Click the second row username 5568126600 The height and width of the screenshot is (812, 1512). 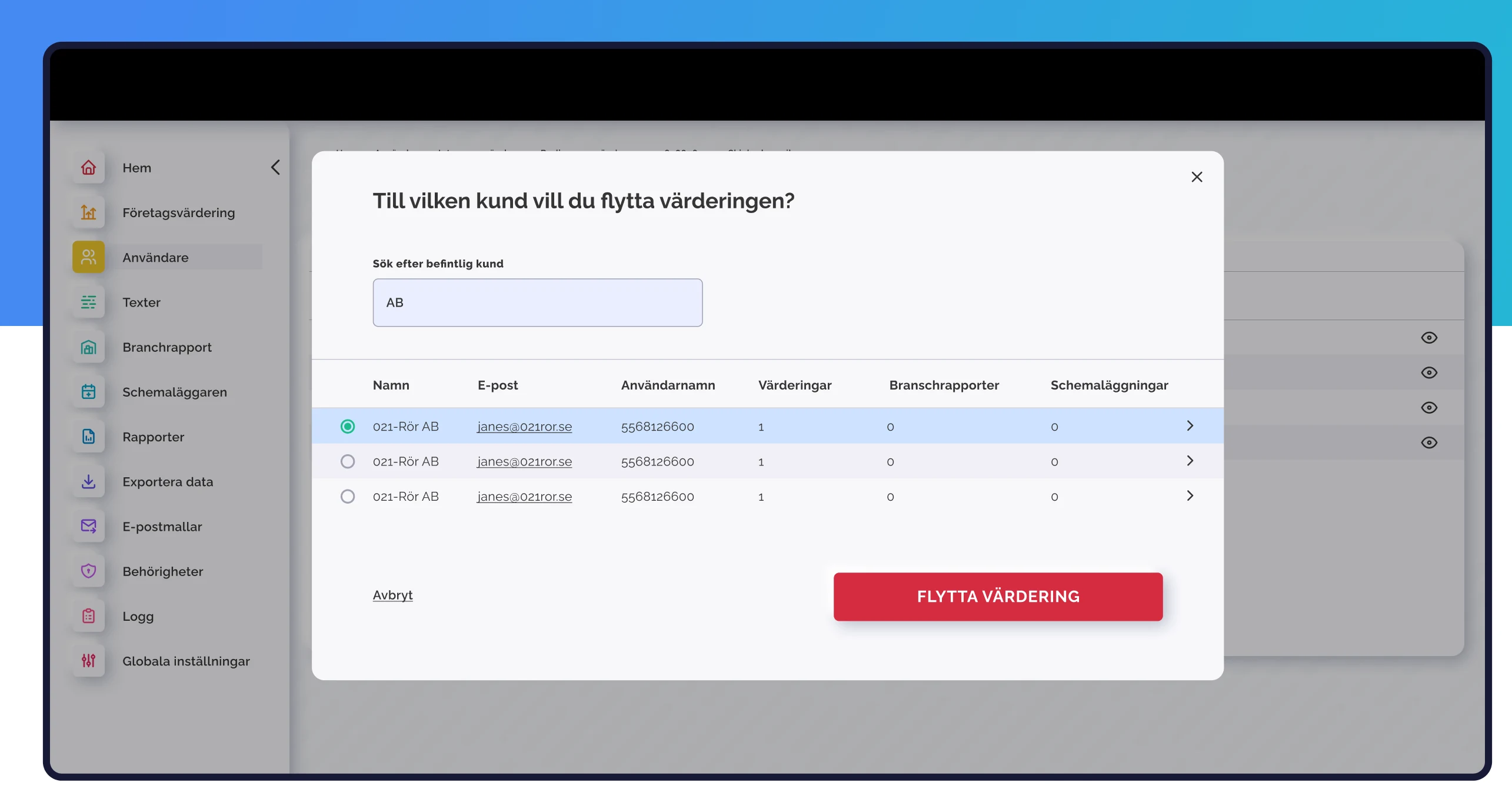pos(657,461)
